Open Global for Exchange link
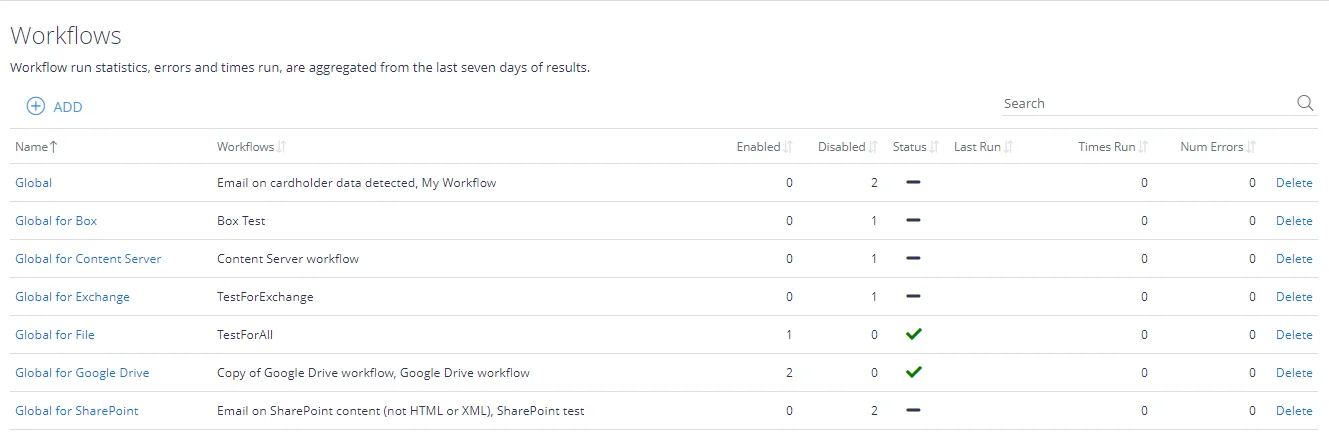This screenshot has width=1329, height=437. pyautogui.click(x=72, y=297)
